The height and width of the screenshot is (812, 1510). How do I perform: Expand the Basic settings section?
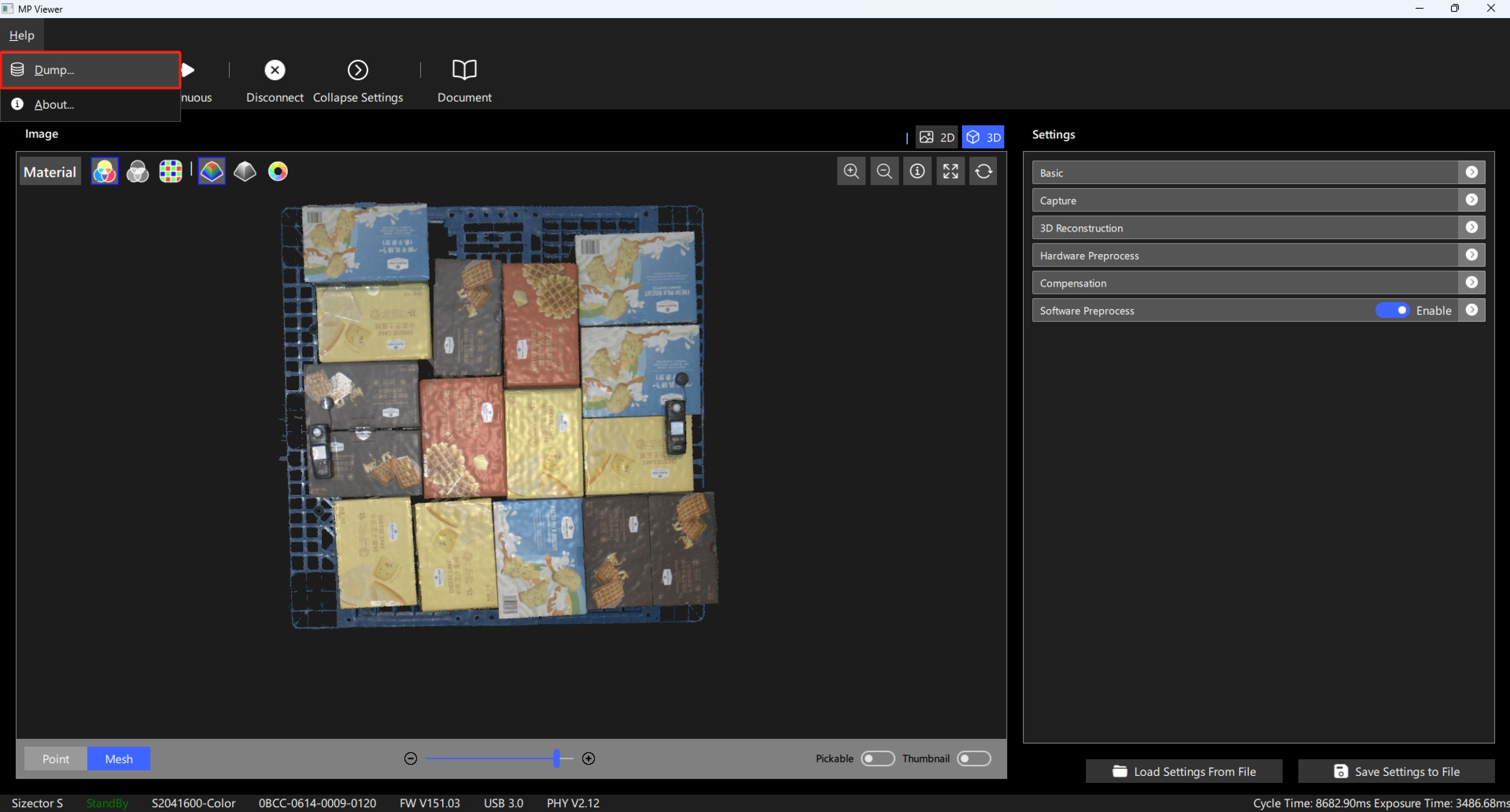[1258, 172]
